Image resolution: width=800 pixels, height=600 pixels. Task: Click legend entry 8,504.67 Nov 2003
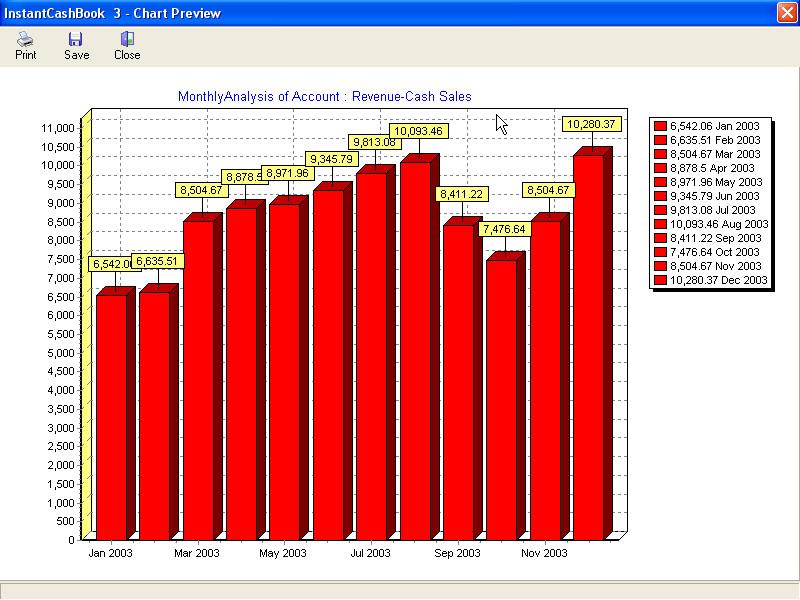pyautogui.click(x=715, y=266)
